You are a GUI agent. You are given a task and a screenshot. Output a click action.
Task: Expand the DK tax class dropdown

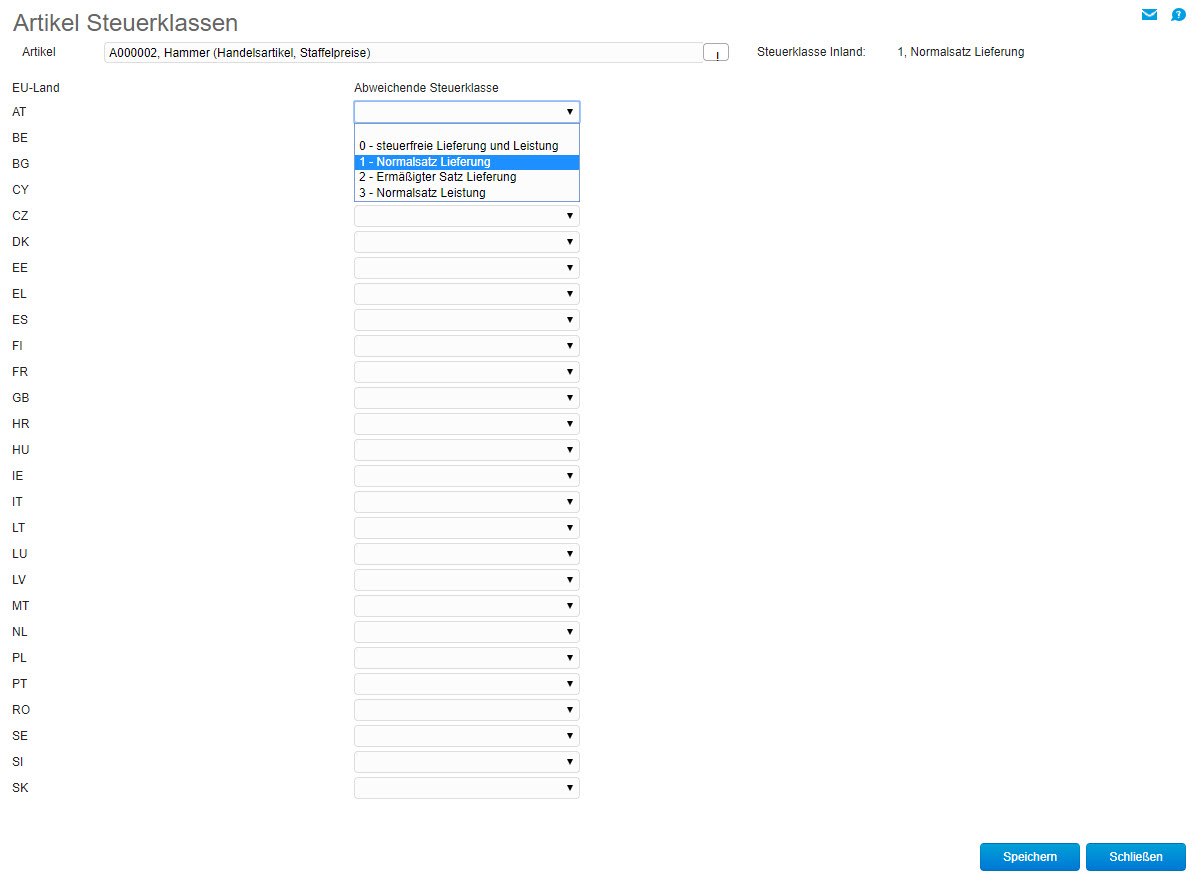pyautogui.click(x=466, y=242)
